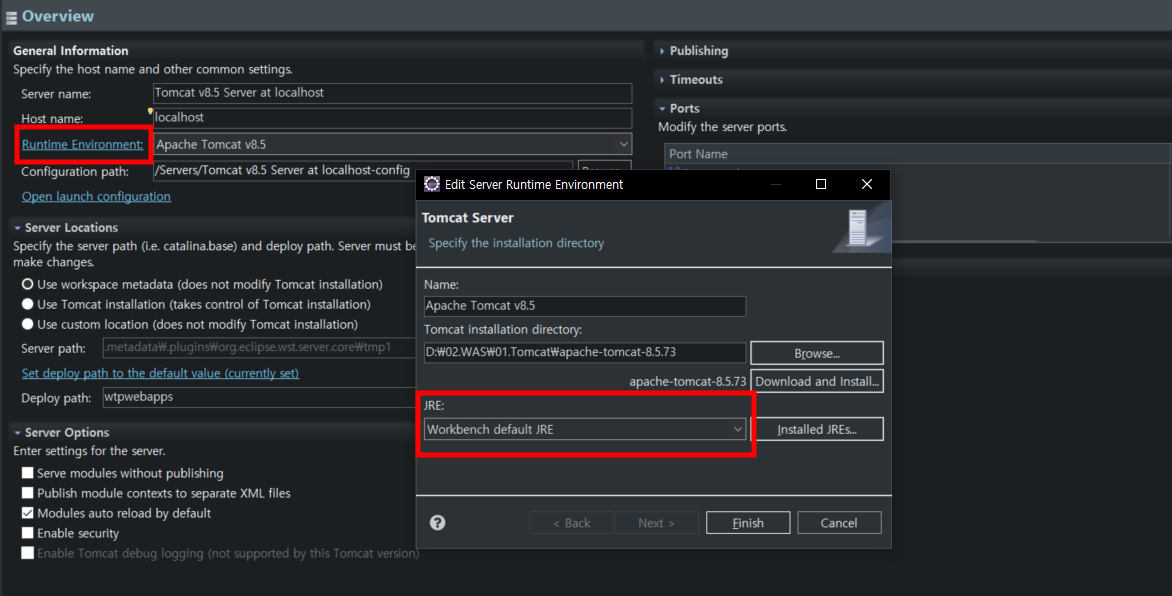1172x596 pixels.
Task: Expand the Publishing section
Action: click(x=698, y=51)
